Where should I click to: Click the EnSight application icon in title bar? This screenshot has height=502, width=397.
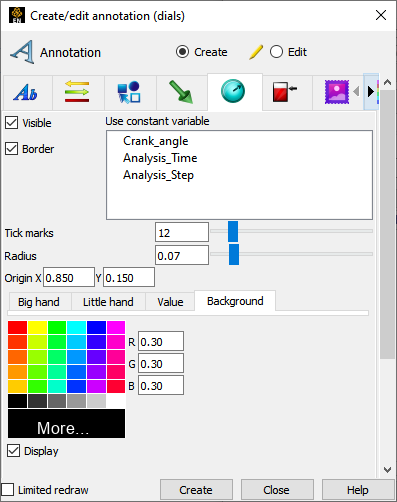[x=16, y=15]
